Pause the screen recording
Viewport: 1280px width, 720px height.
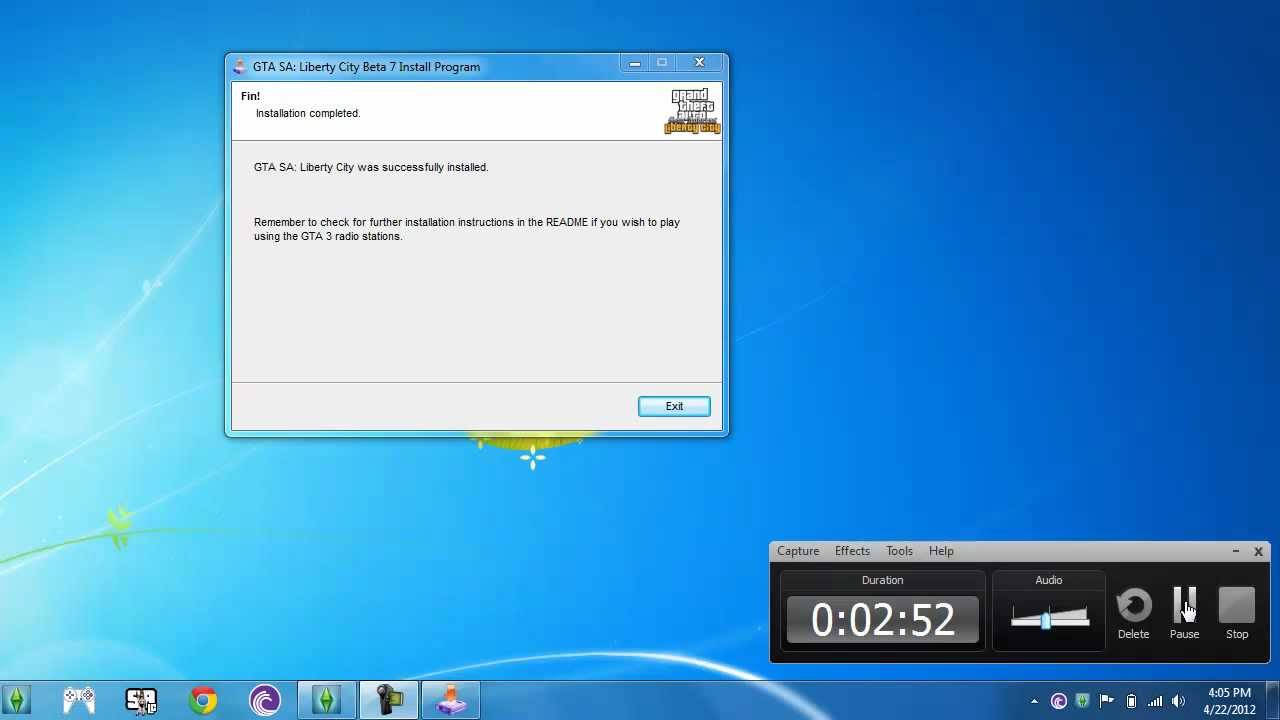pos(1184,613)
